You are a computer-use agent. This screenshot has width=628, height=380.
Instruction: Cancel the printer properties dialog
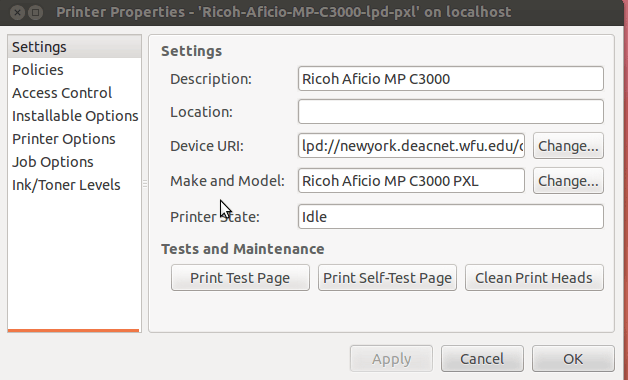pos(482,359)
